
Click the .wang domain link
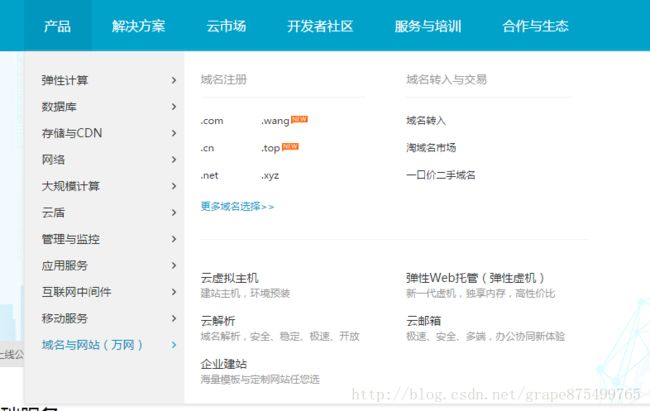click(x=275, y=121)
